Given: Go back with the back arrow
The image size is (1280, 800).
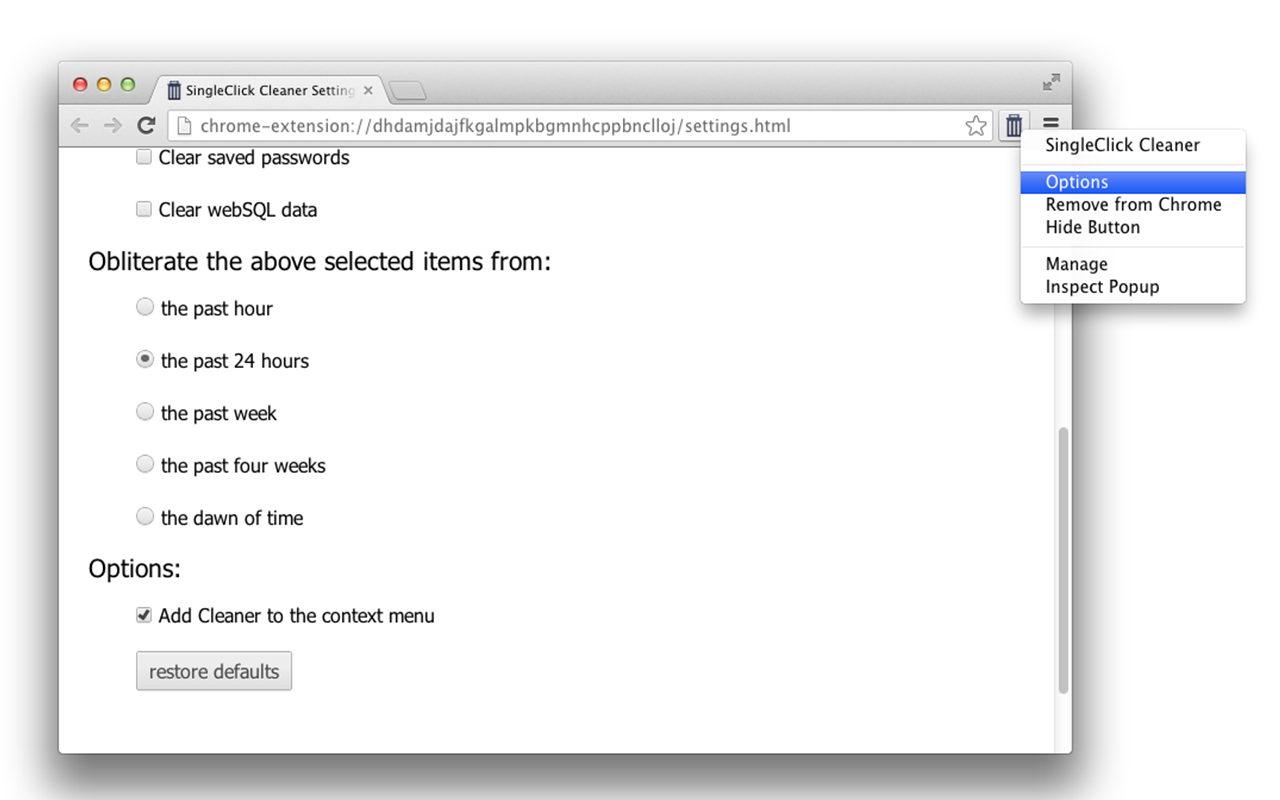Looking at the screenshot, I should pos(79,126).
